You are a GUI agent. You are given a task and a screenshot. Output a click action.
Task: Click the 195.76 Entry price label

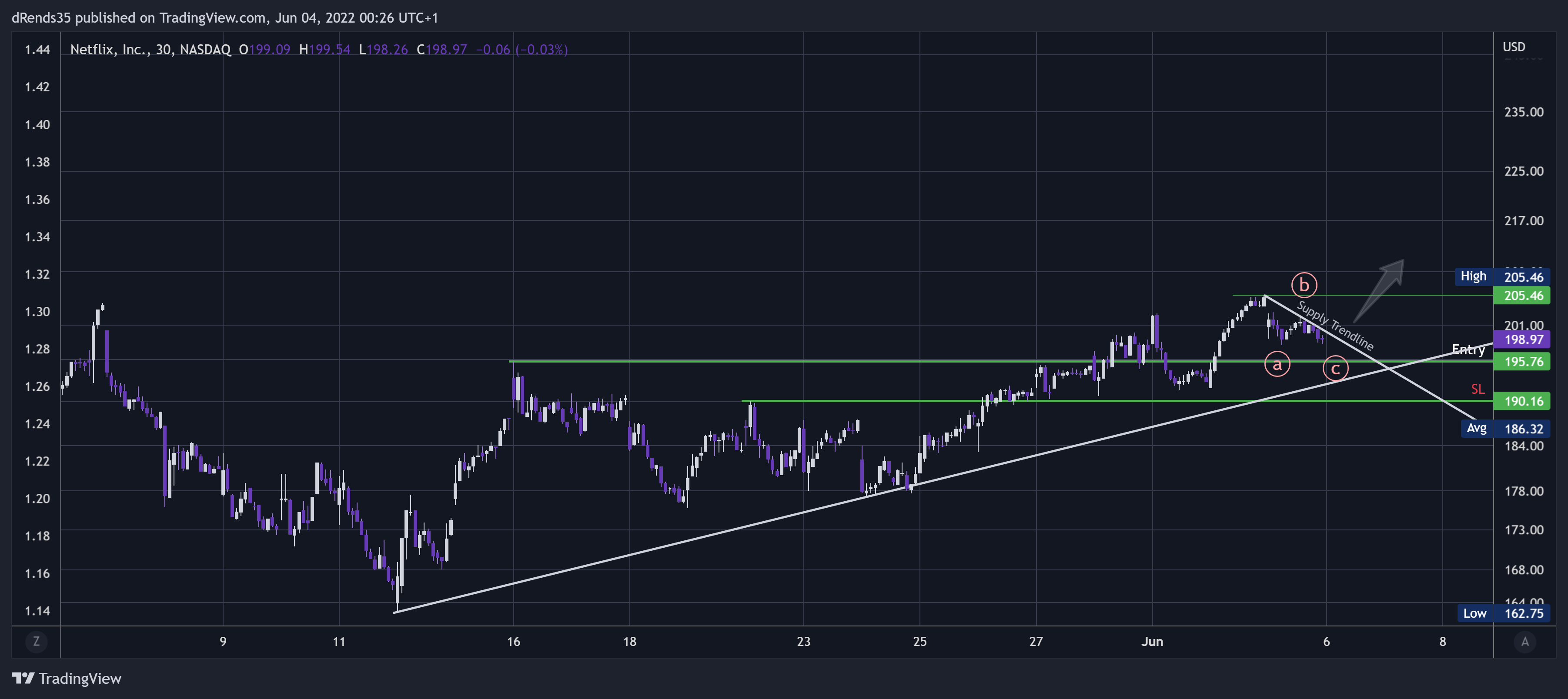(1522, 361)
